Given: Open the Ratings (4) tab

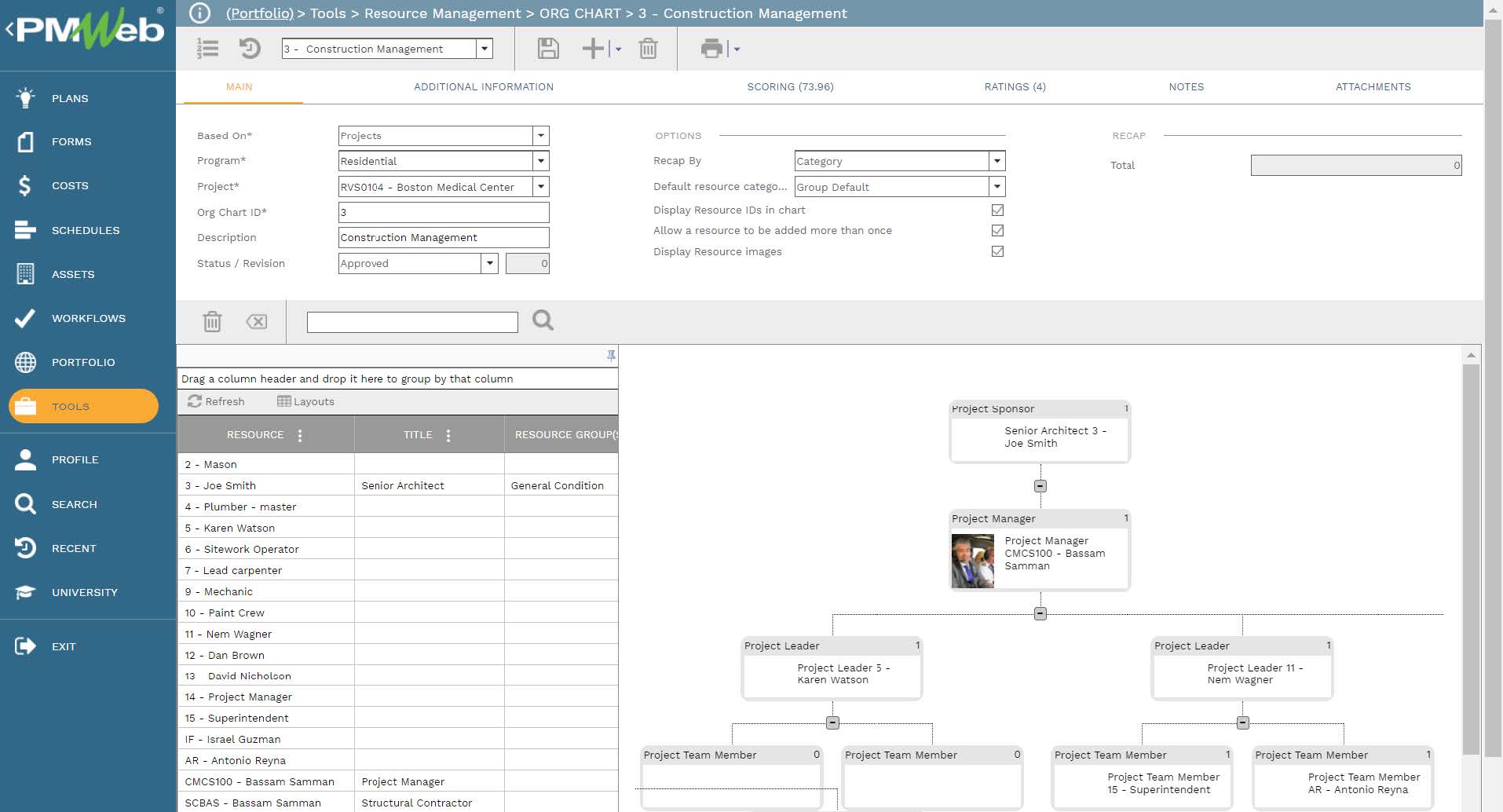Looking at the screenshot, I should (1015, 87).
